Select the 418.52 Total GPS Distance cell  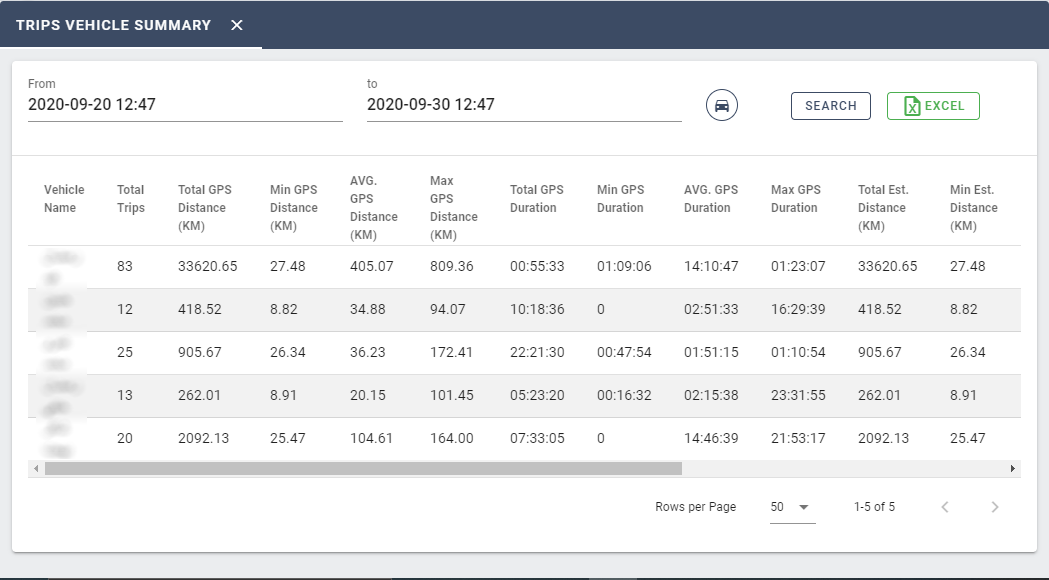tap(199, 309)
